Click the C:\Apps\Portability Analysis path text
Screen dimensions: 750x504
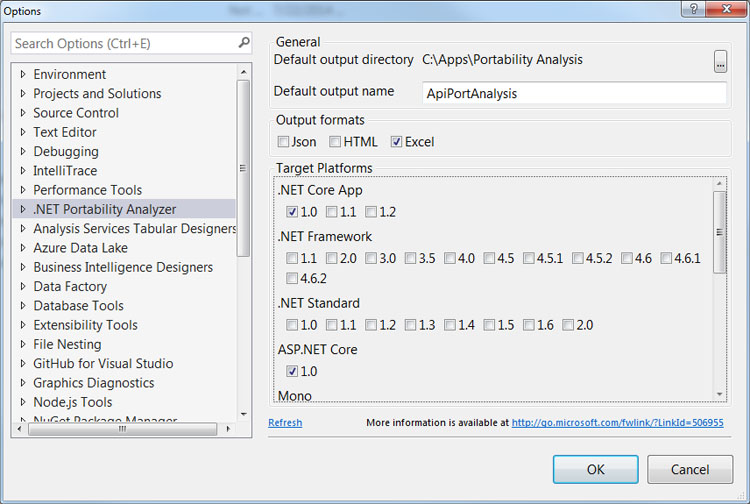click(502, 60)
